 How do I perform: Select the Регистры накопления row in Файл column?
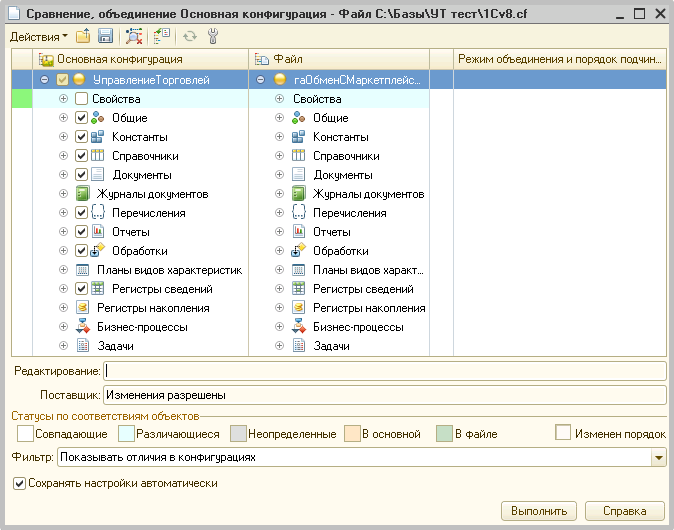coord(339,307)
